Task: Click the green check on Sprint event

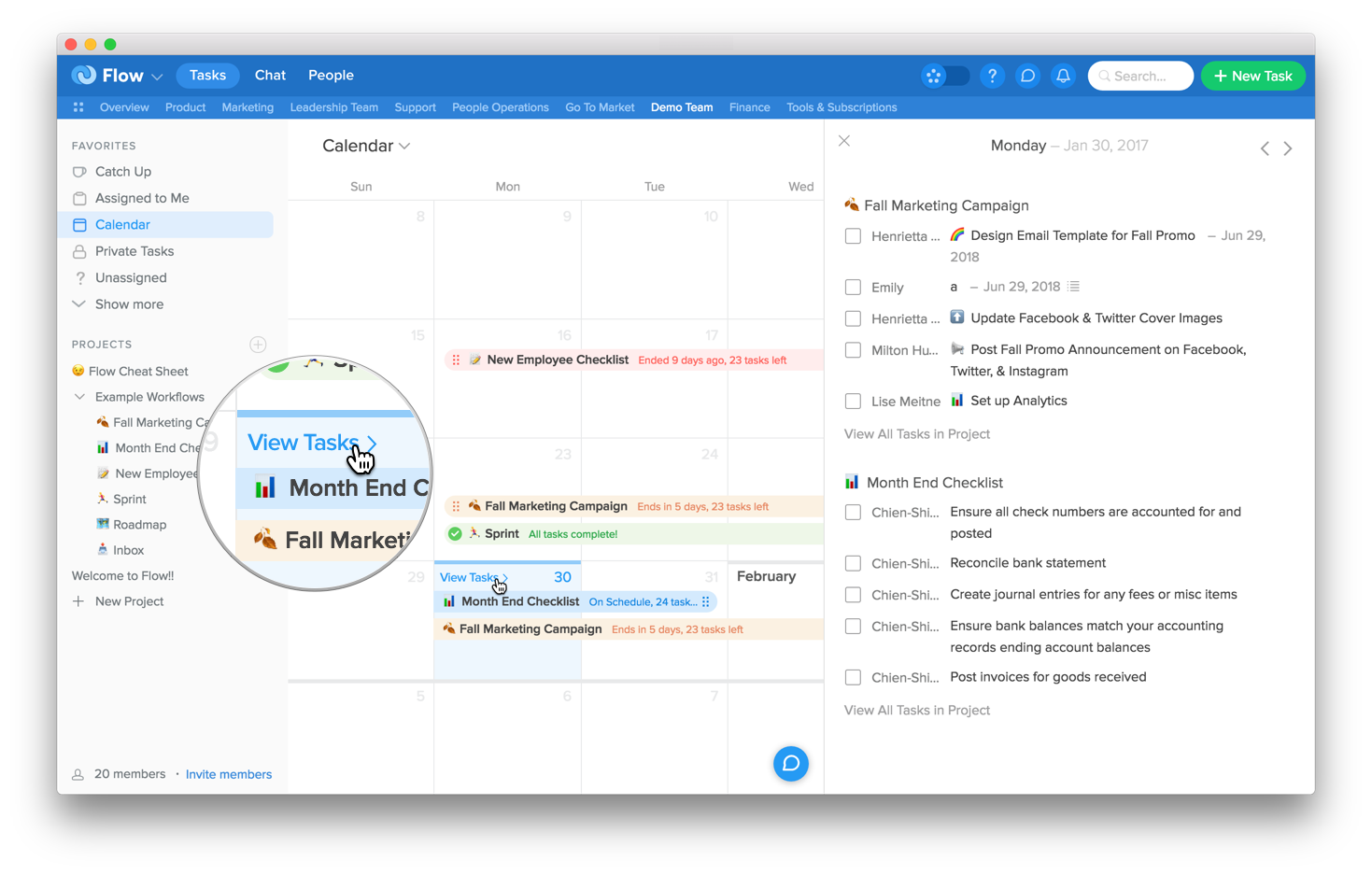Action: pos(455,534)
